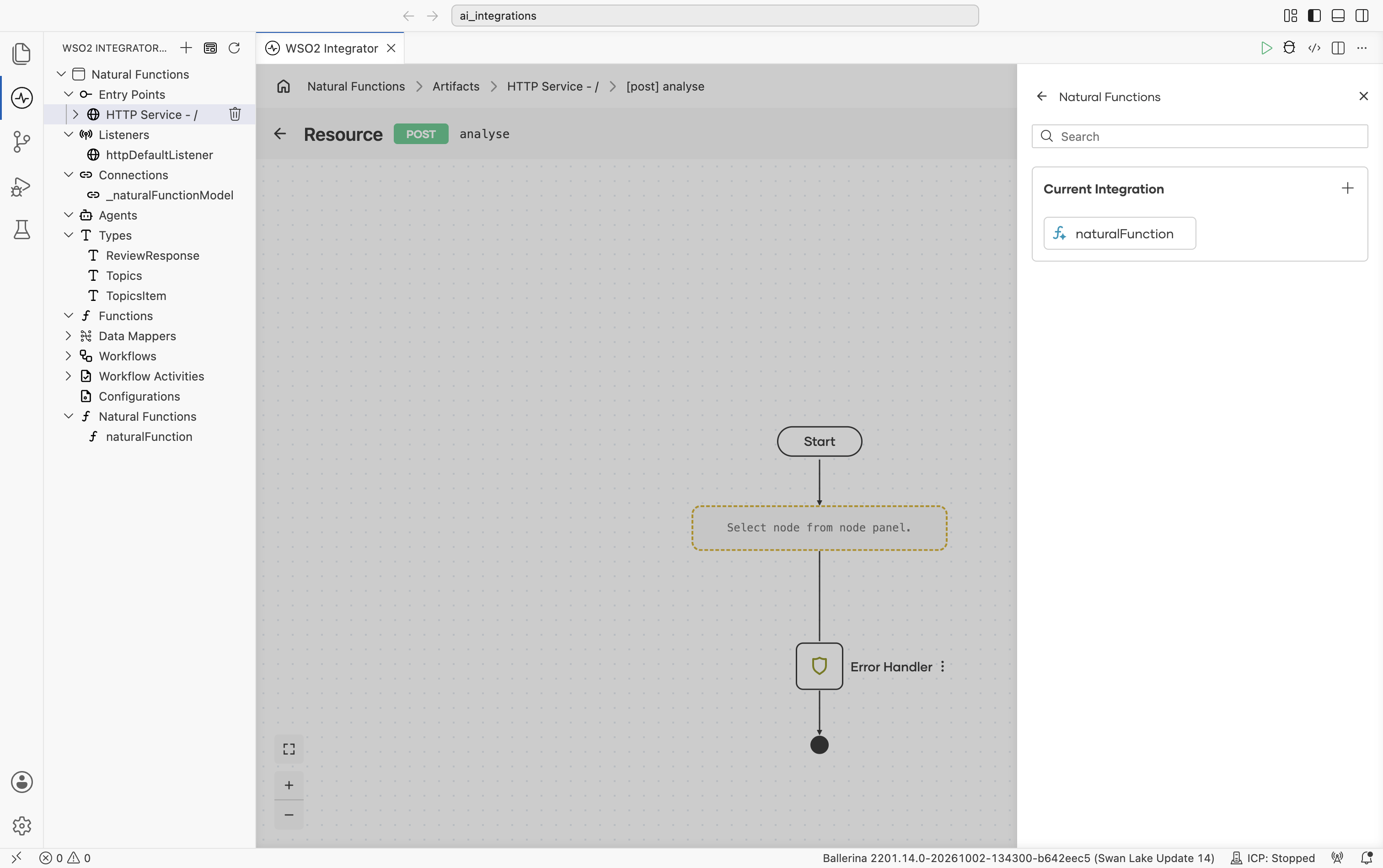The width and height of the screenshot is (1383, 868).
Task: Select the WSO2 Integrator editor tab
Action: (x=331, y=48)
